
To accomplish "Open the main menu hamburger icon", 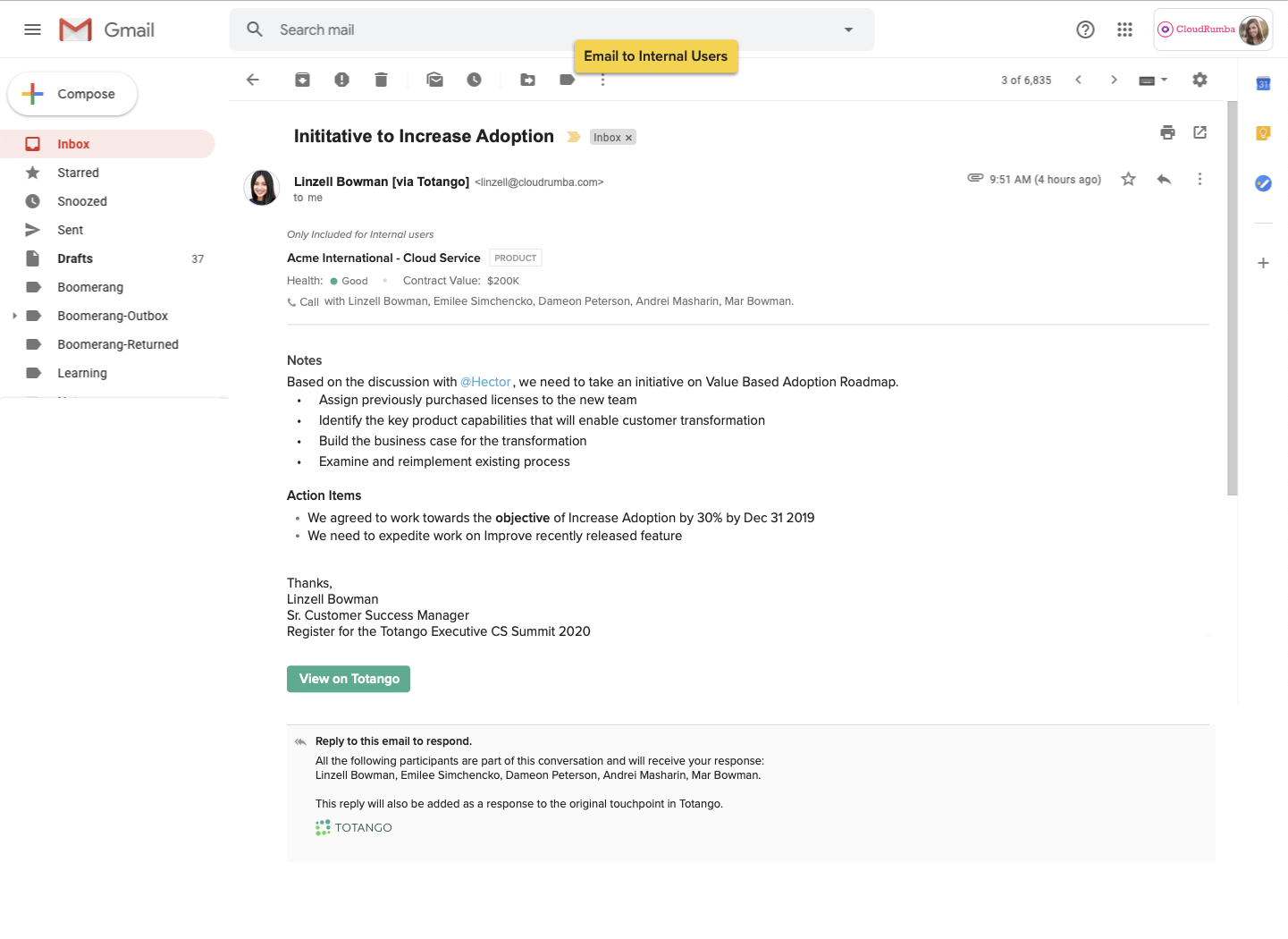I will click(32, 30).
